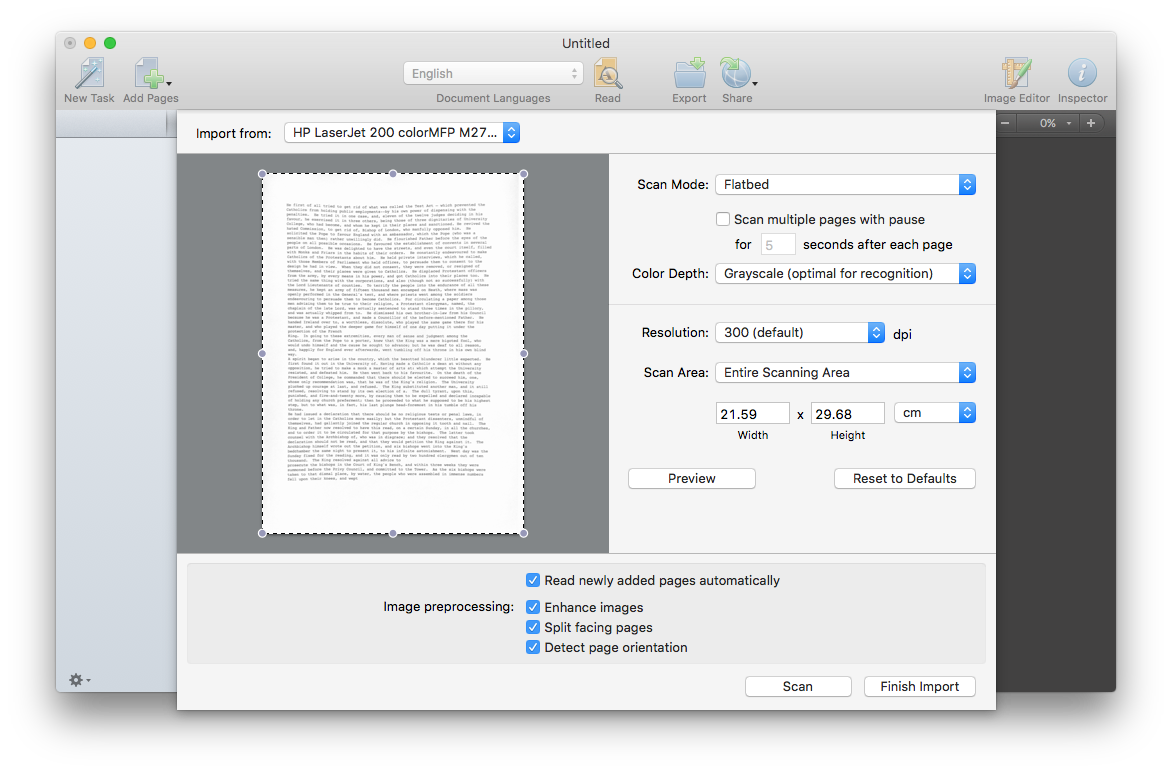Uncheck Detect page orientation
Screen dimensions: 1172x772
click(533, 647)
